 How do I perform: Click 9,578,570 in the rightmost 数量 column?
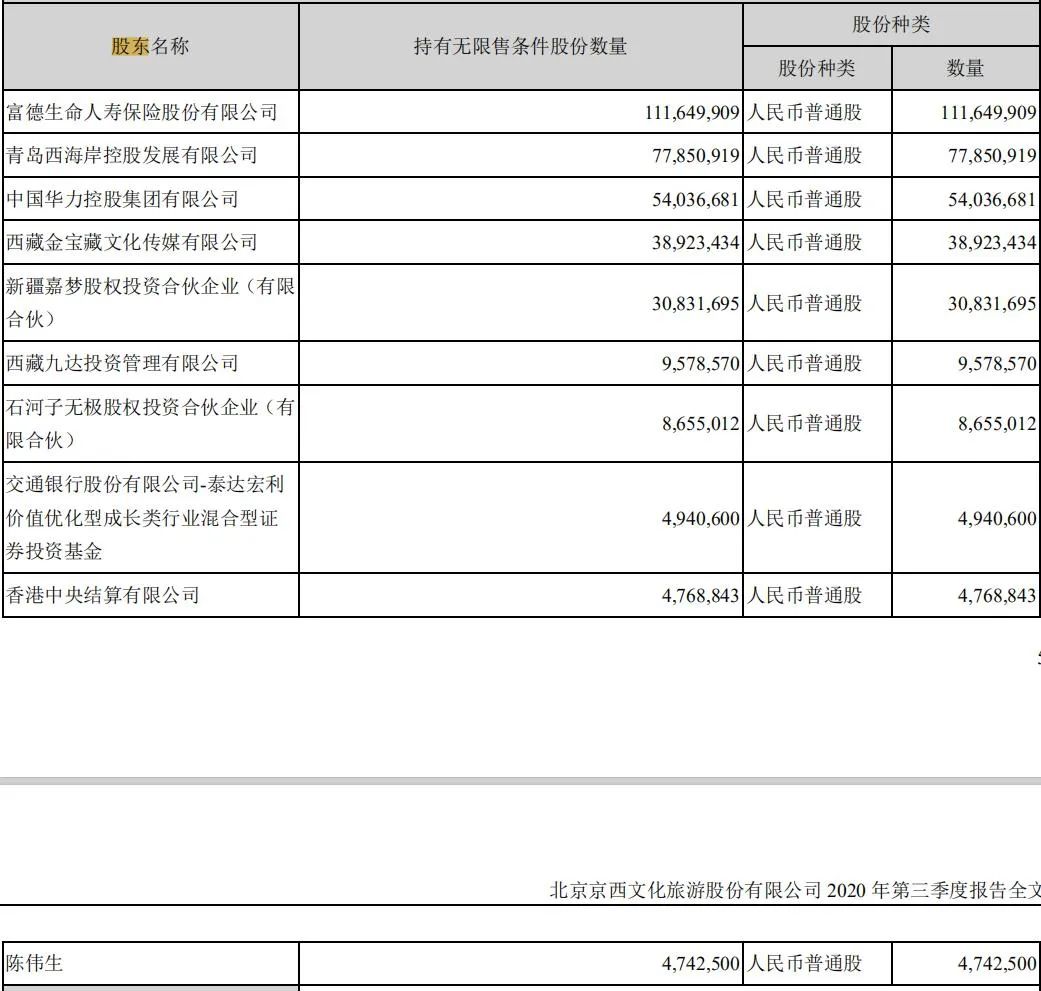click(997, 364)
